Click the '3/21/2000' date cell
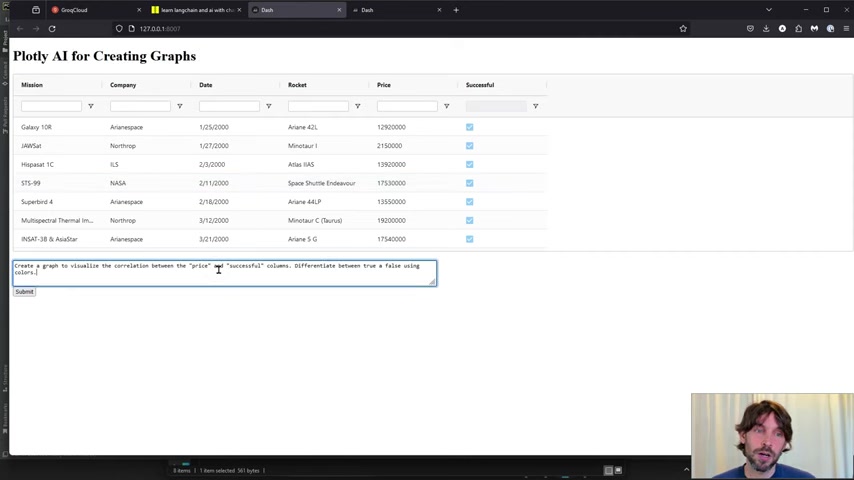This screenshot has width=854, height=480. tap(214, 239)
